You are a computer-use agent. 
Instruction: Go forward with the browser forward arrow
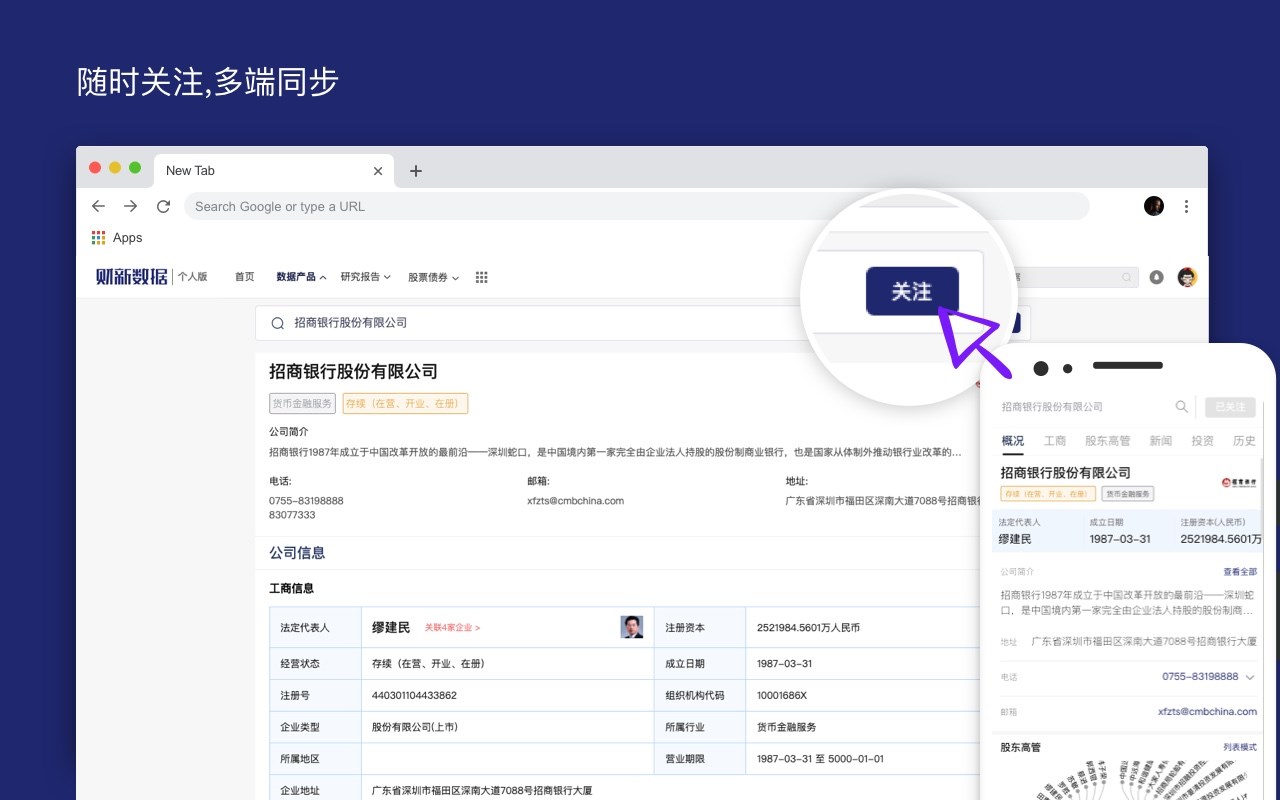131,206
